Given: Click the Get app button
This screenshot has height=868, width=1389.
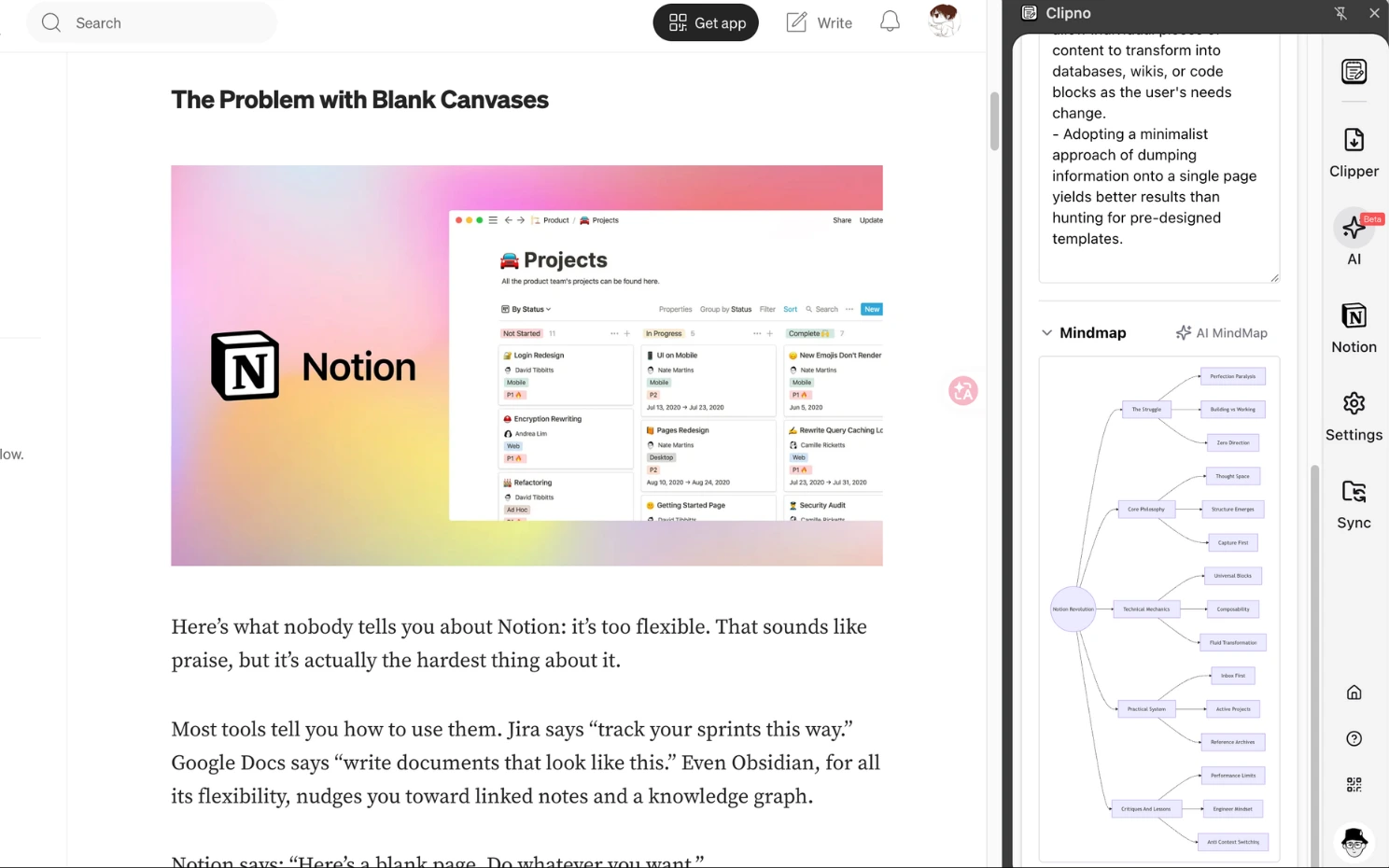Looking at the screenshot, I should (706, 22).
